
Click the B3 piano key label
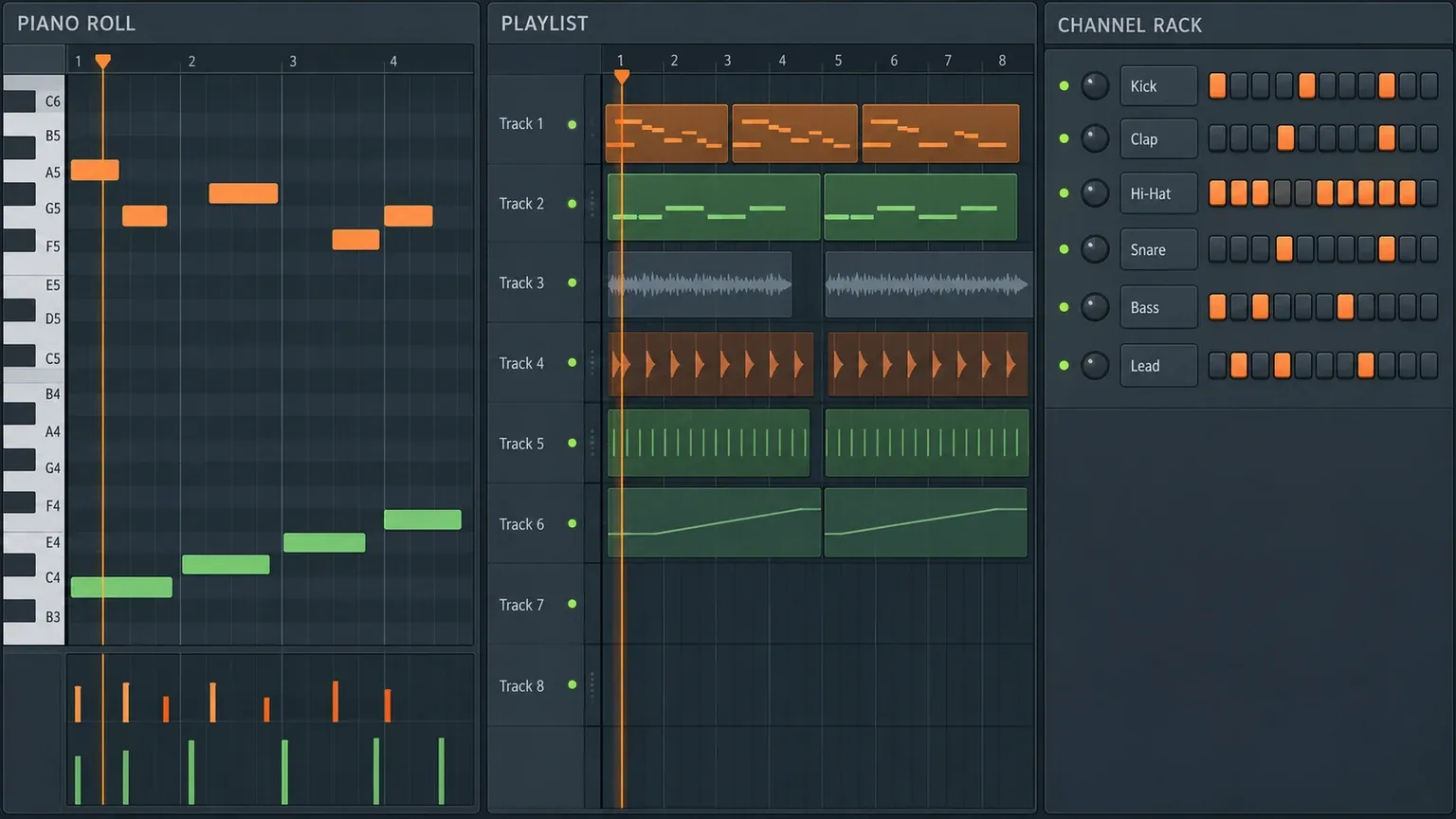point(53,617)
